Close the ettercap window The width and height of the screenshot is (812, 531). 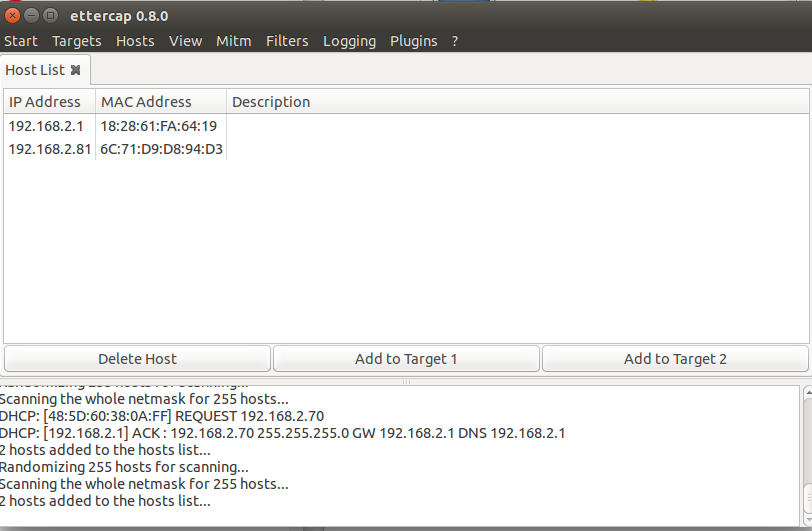12,16
